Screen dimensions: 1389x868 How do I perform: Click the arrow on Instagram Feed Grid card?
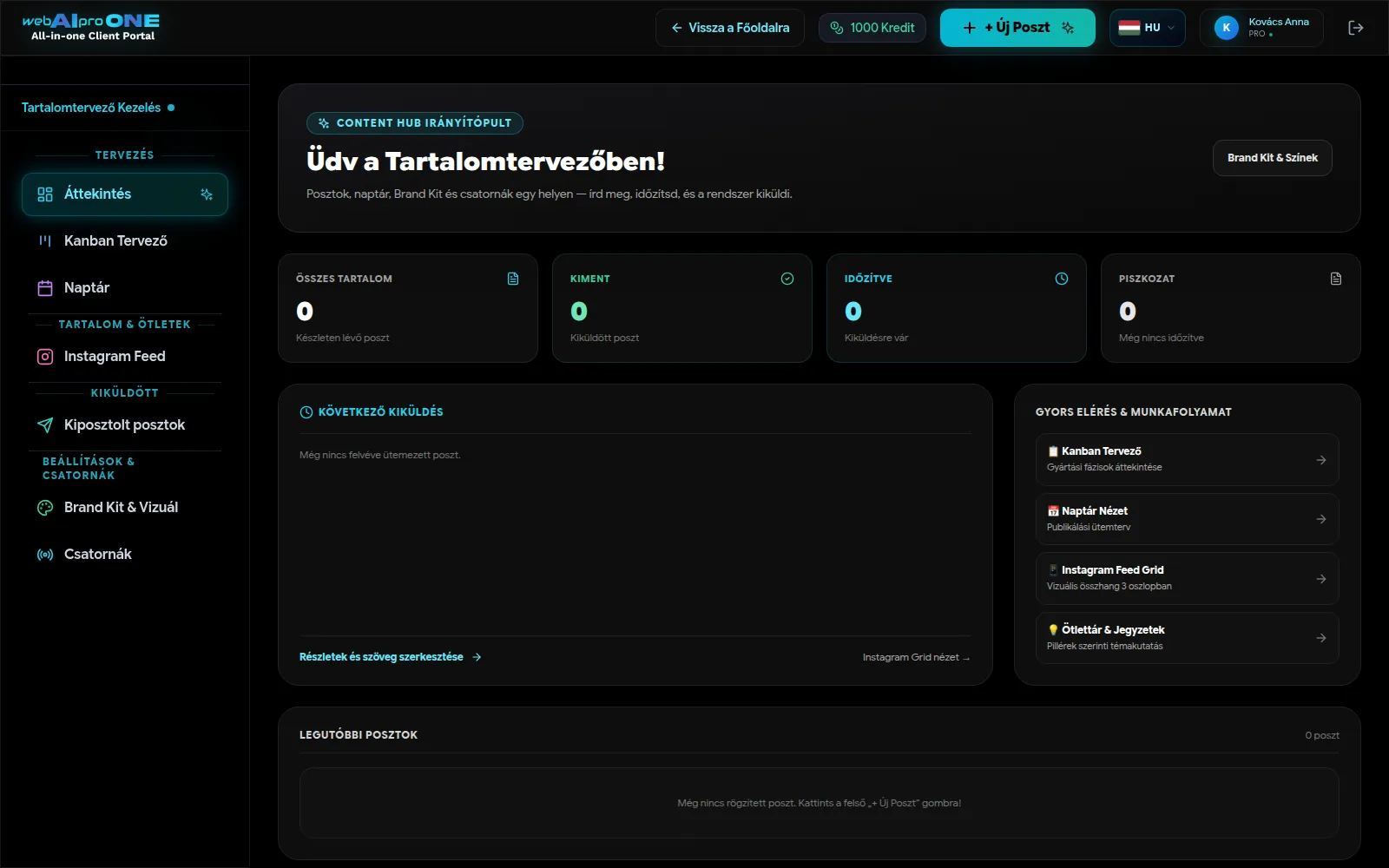coord(1320,579)
